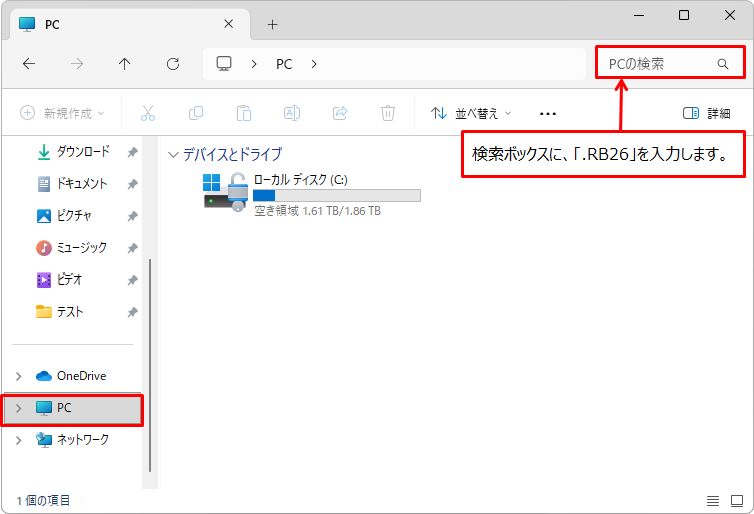The height and width of the screenshot is (514, 754).
Task: Collapse the デバイスとドライブ group
Action: pos(174,155)
